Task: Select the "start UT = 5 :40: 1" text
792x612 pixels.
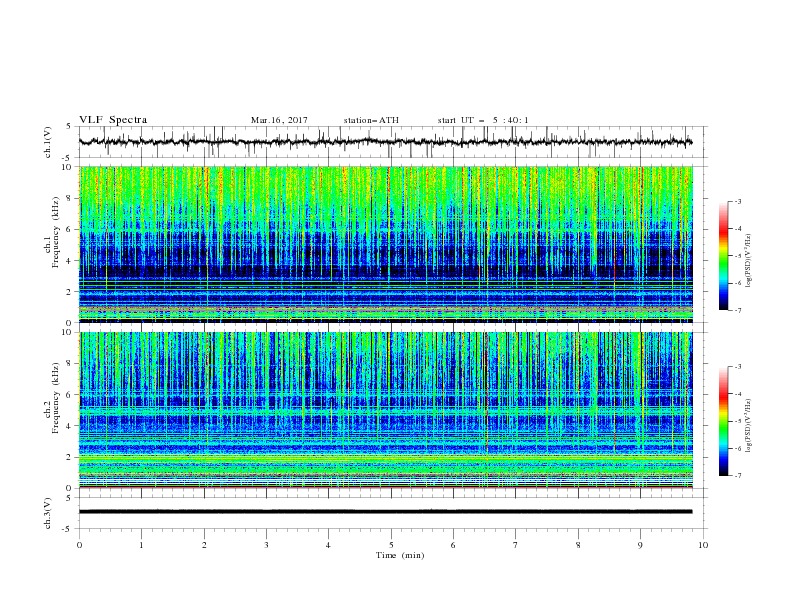Action: click(483, 120)
